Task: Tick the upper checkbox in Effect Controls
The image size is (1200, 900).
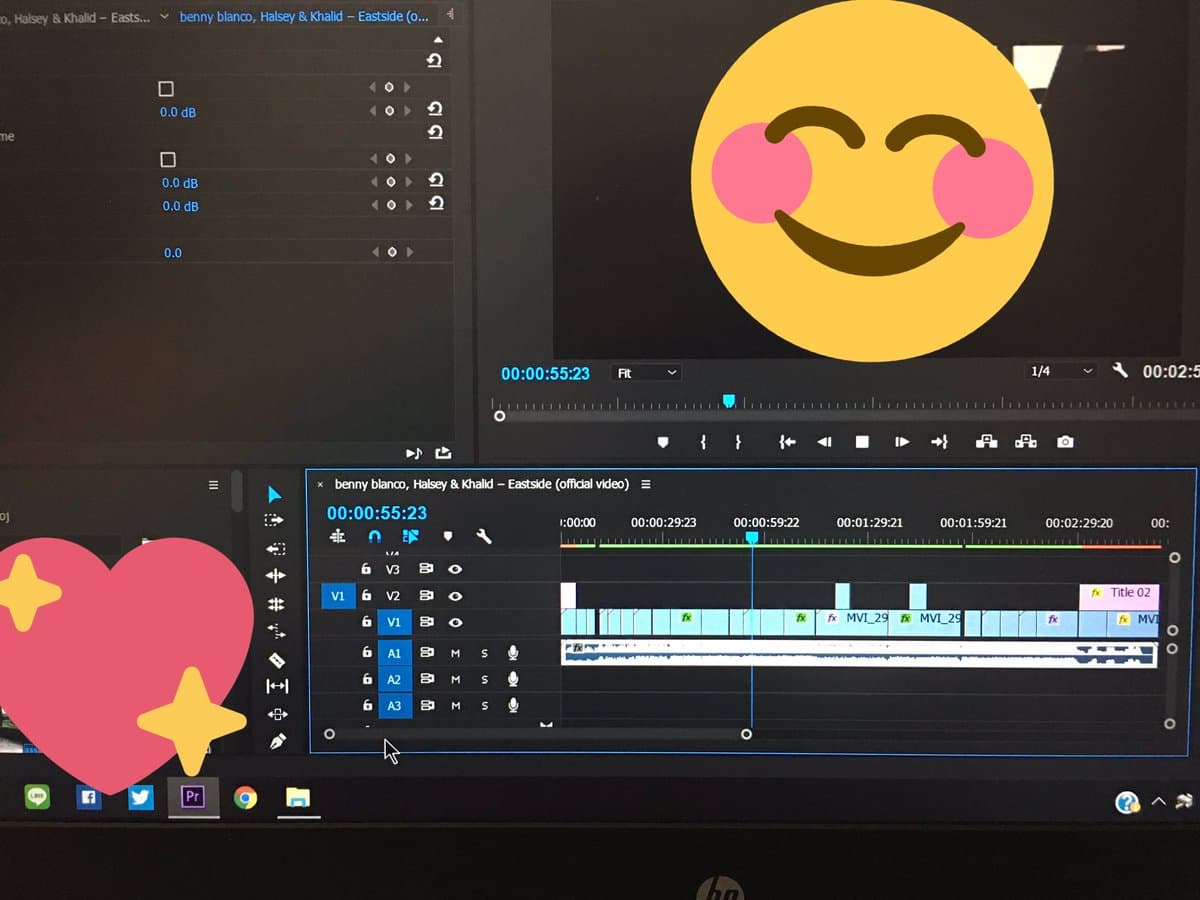Action: pos(166,89)
